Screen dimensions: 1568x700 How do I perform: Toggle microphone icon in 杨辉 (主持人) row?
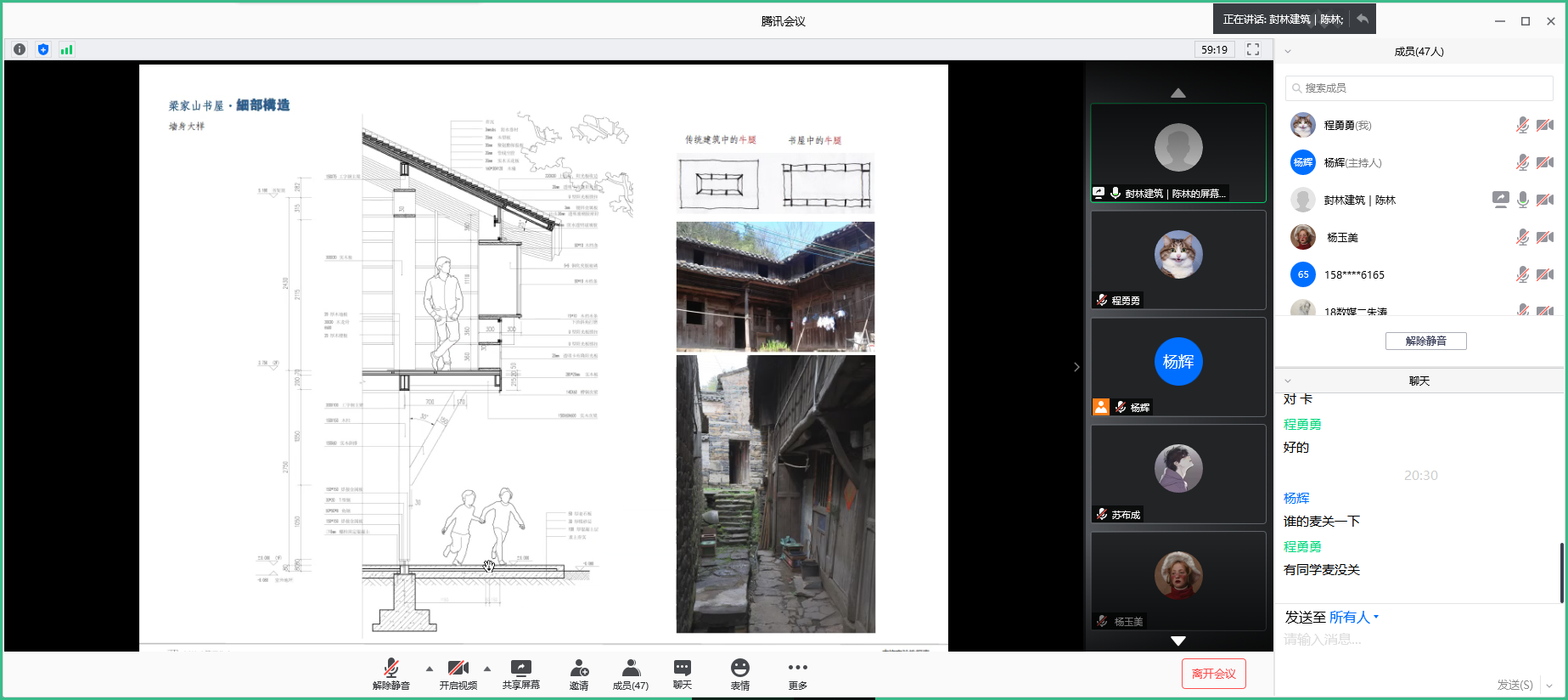click(x=1523, y=162)
